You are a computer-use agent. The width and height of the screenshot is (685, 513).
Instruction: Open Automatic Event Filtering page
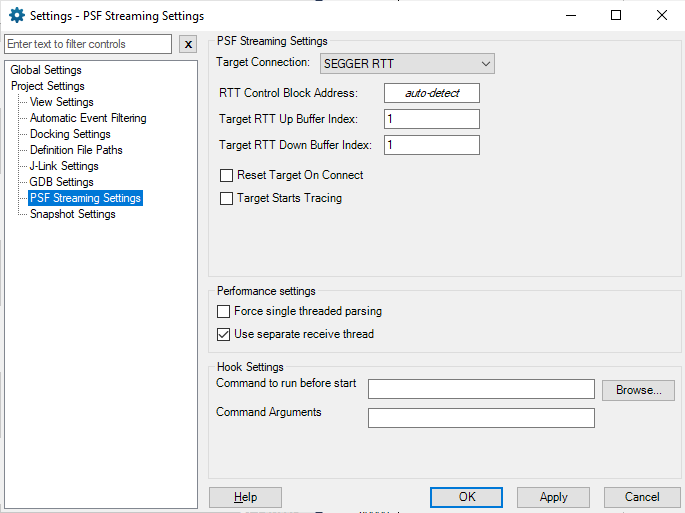[88, 118]
